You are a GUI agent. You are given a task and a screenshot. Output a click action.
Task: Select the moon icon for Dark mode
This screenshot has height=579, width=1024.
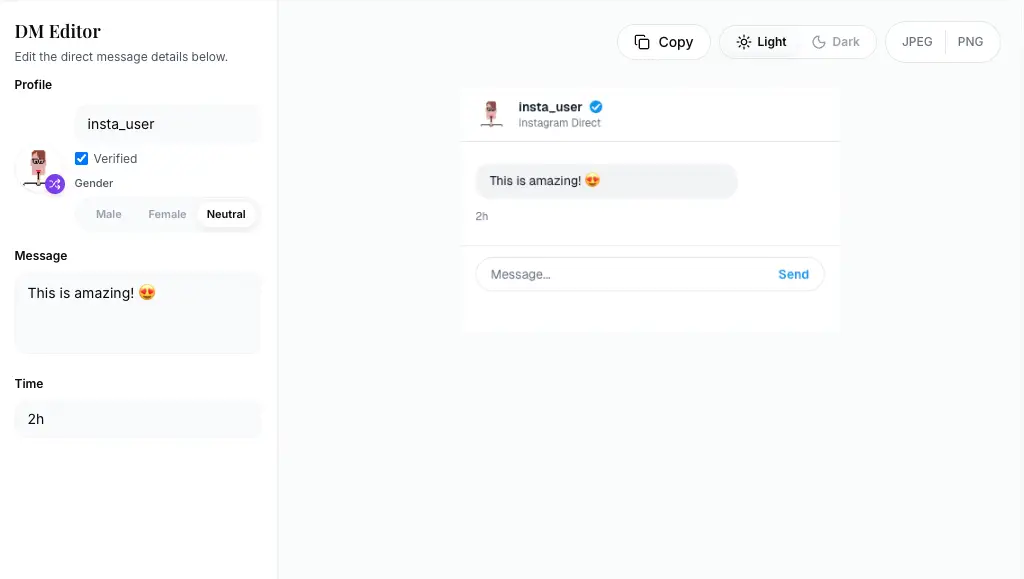820,42
